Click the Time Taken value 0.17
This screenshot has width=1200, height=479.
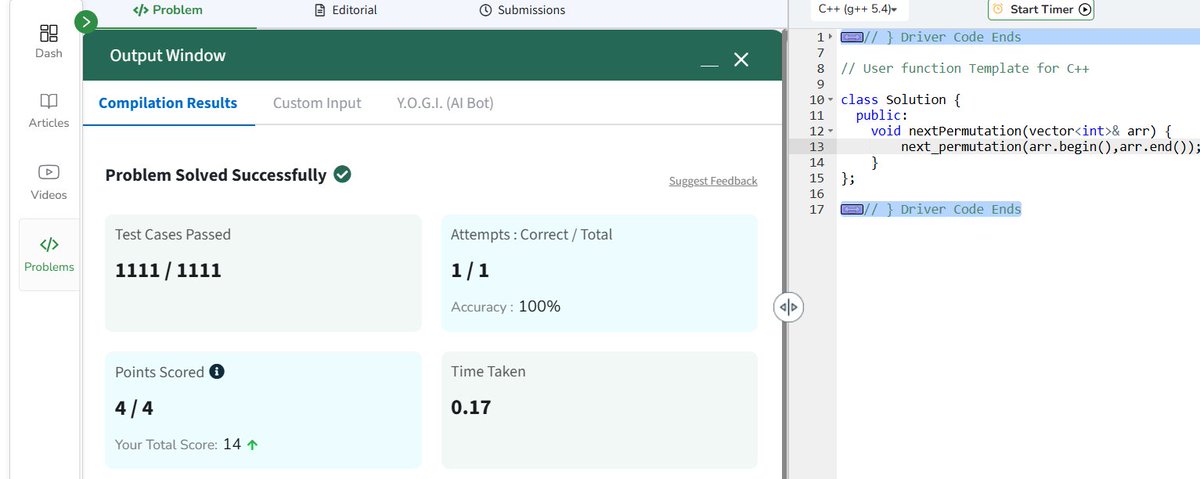point(471,407)
